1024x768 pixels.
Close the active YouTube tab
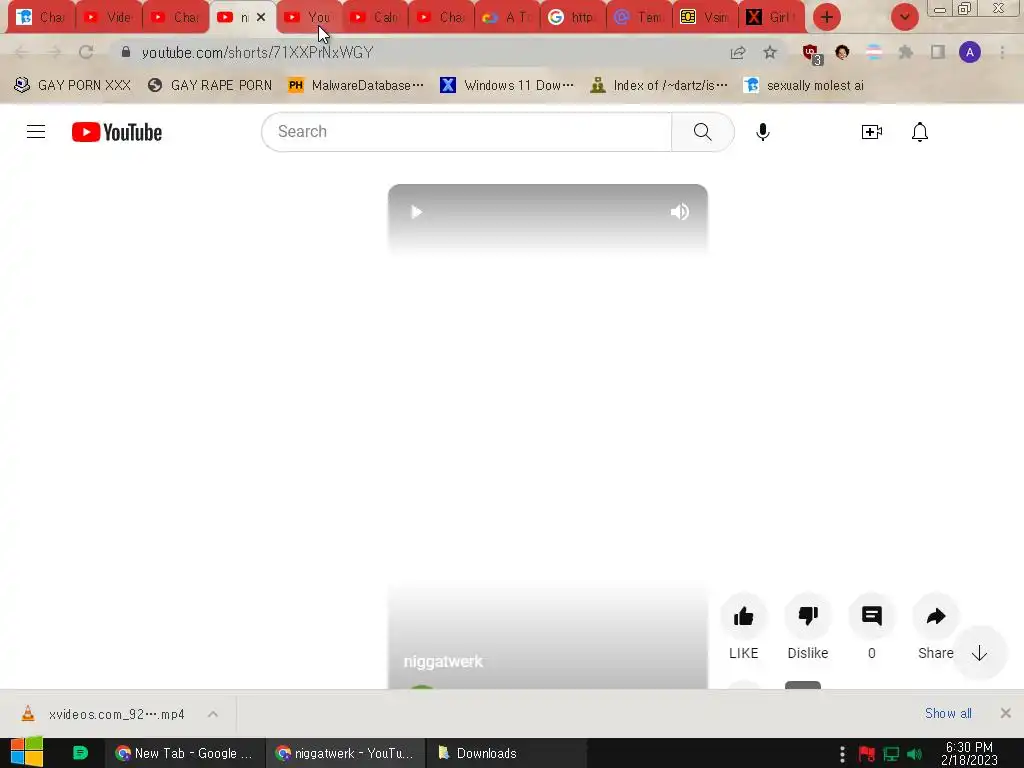pyautogui.click(x=261, y=17)
